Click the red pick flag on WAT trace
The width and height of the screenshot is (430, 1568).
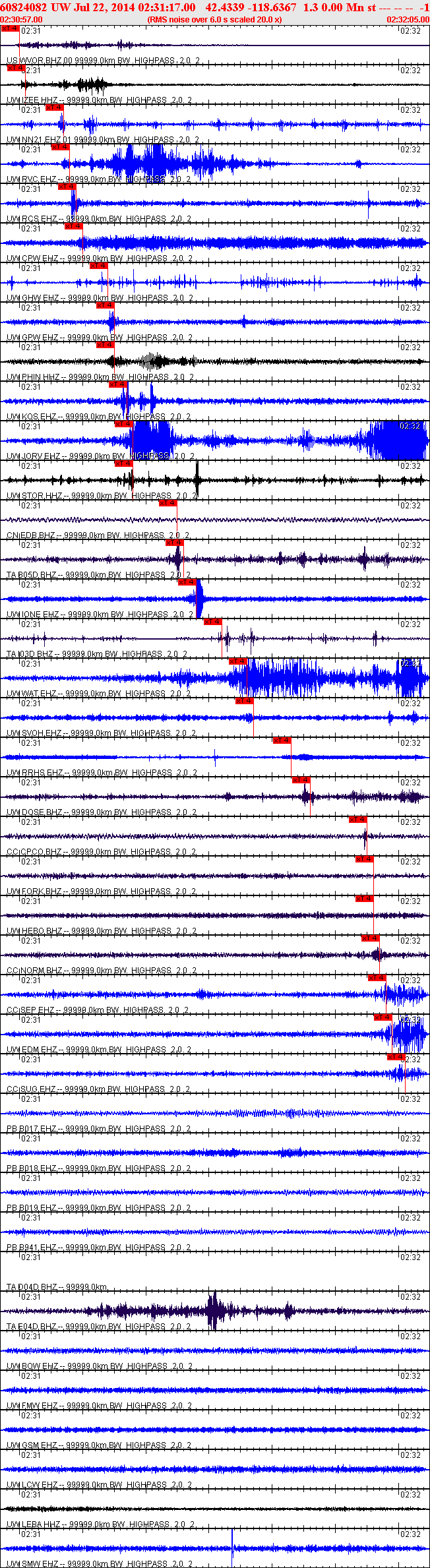coord(238,661)
